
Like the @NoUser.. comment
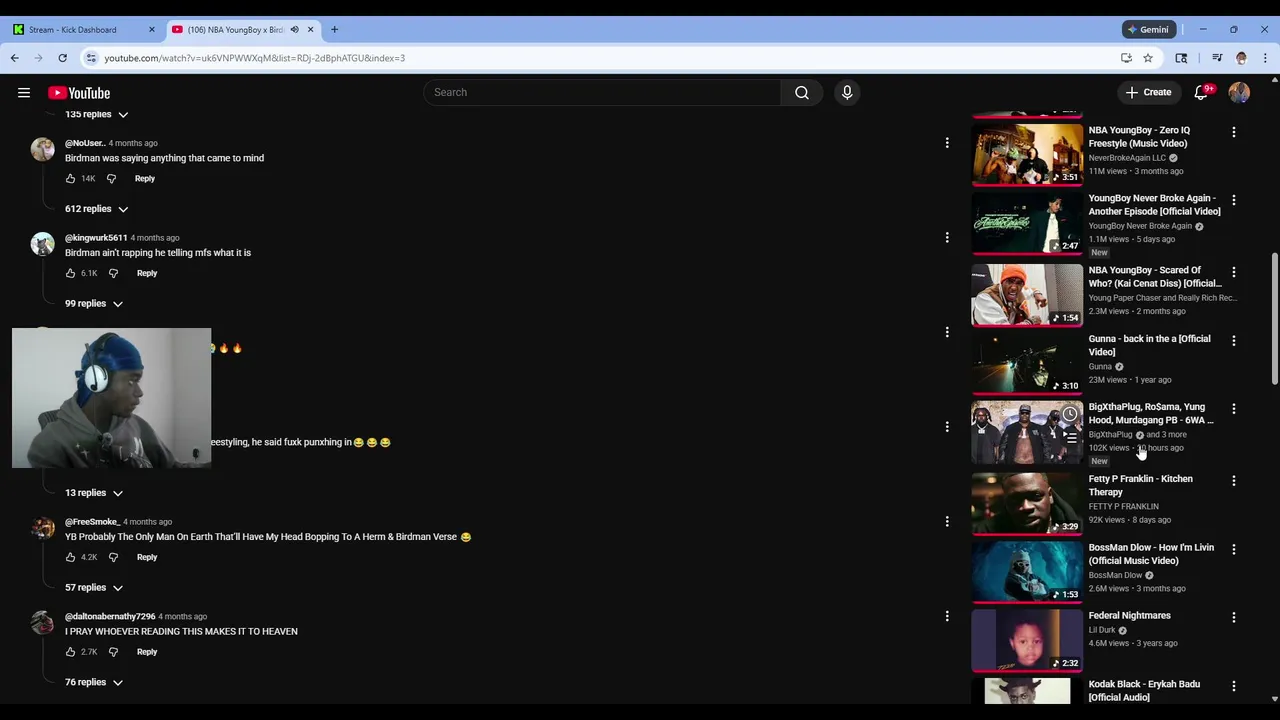pyautogui.click(x=70, y=179)
